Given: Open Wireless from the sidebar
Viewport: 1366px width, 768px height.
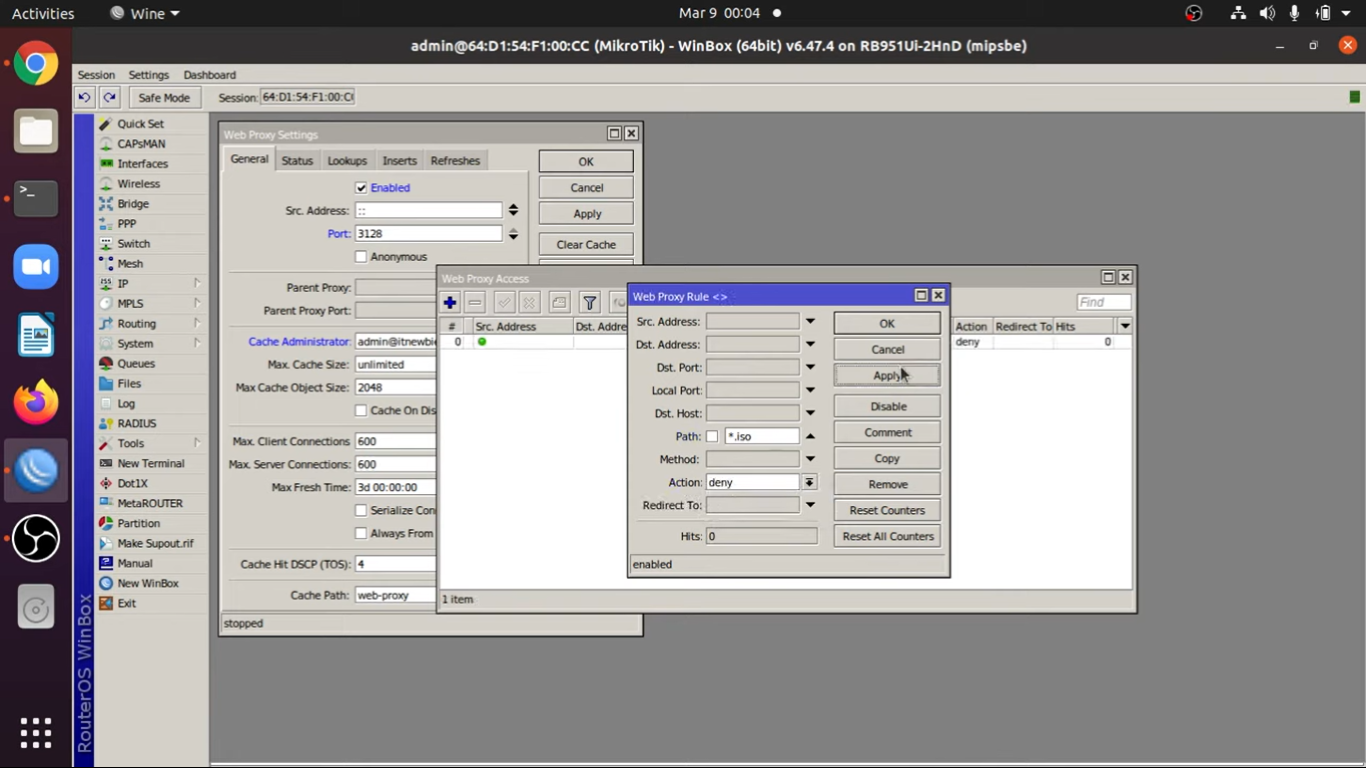Looking at the screenshot, I should point(138,184).
